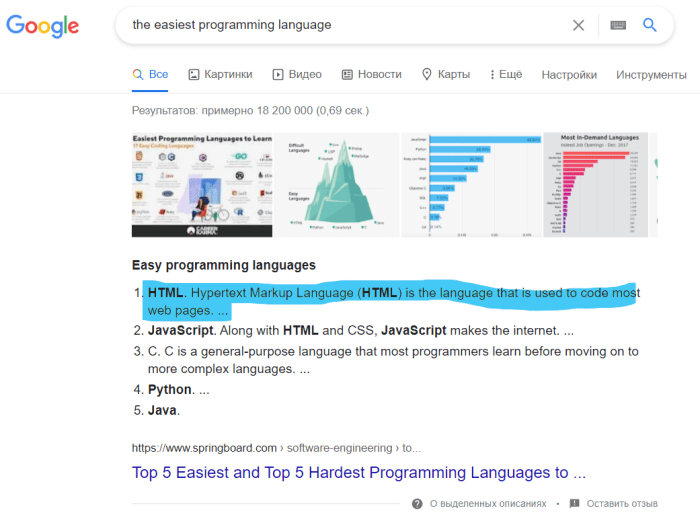Open Easiest Programming Languages to Learn thumbnail
Image resolution: width=700 pixels, height=525 pixels.
coord(202,185)
